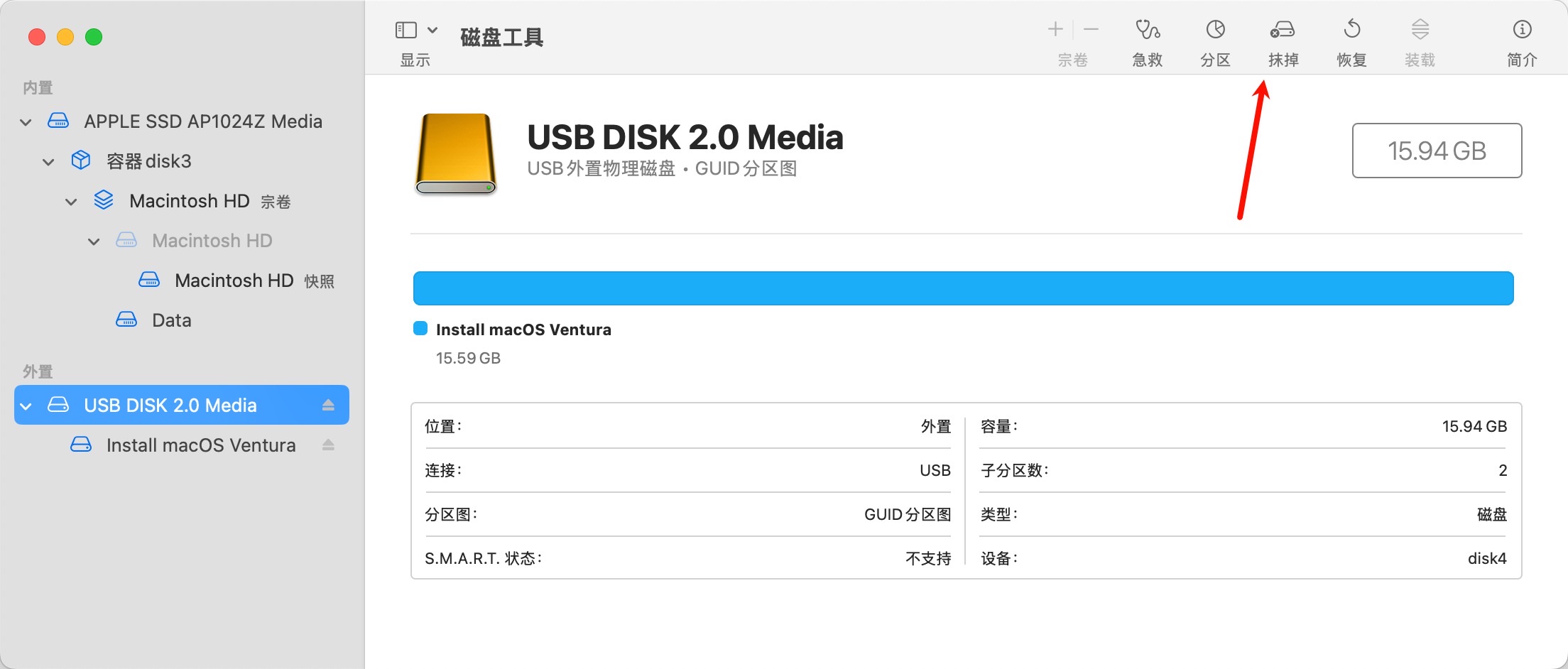Select the APPLE SSD AP1024Z Media disk

tap(202, 121)
